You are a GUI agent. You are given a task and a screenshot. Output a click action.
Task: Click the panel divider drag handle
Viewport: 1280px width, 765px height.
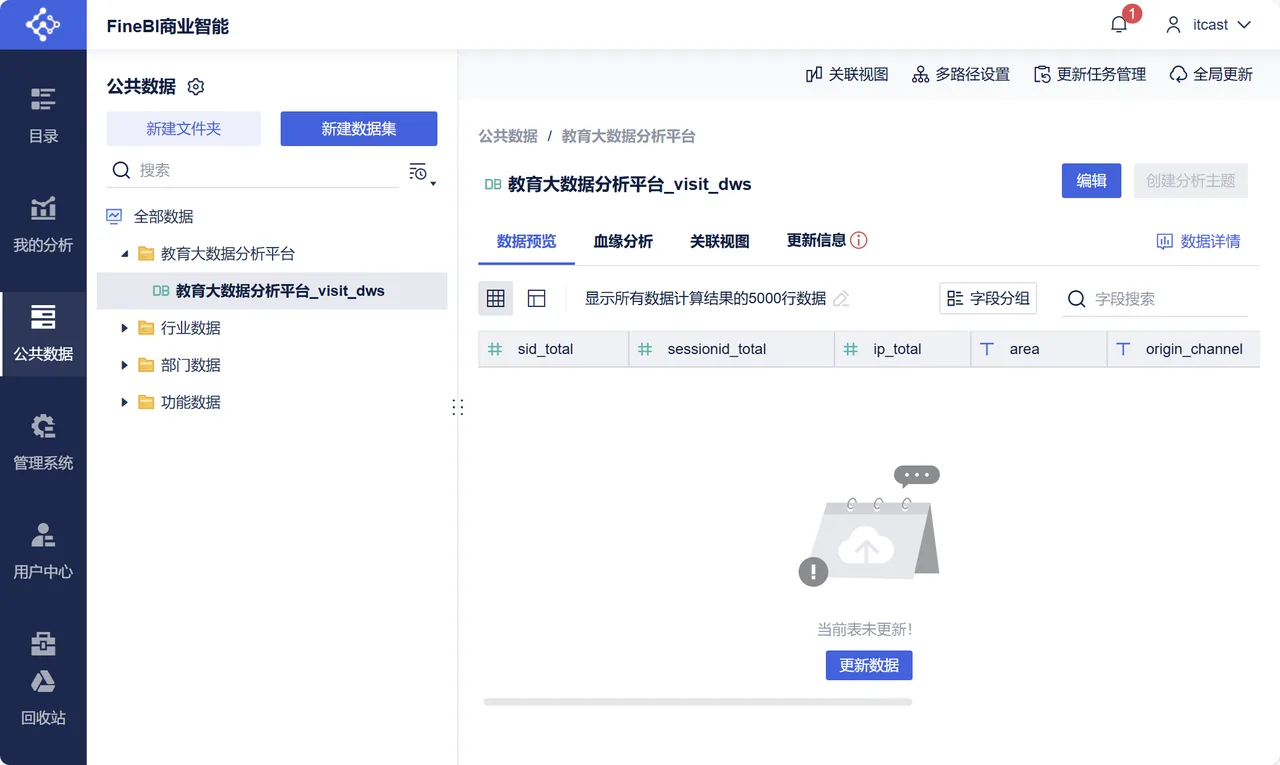pyautogui.click(x=458, y=407)
